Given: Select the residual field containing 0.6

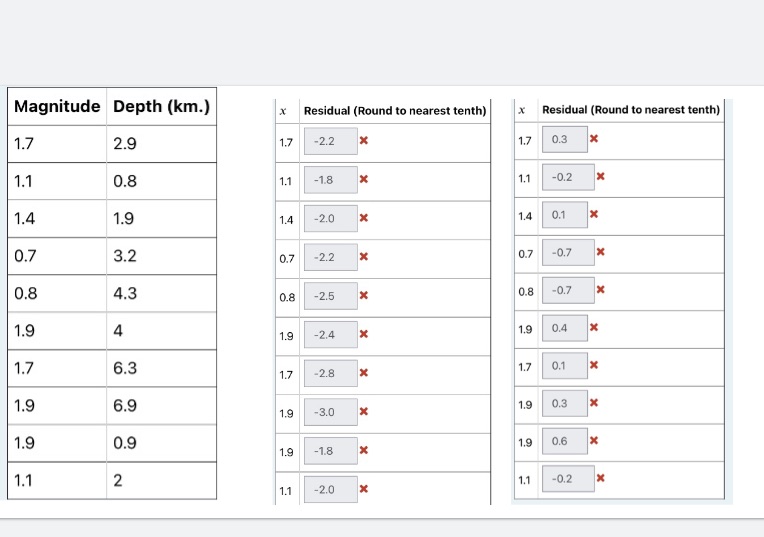Looking at the screenshot, I should pos(565,441).
